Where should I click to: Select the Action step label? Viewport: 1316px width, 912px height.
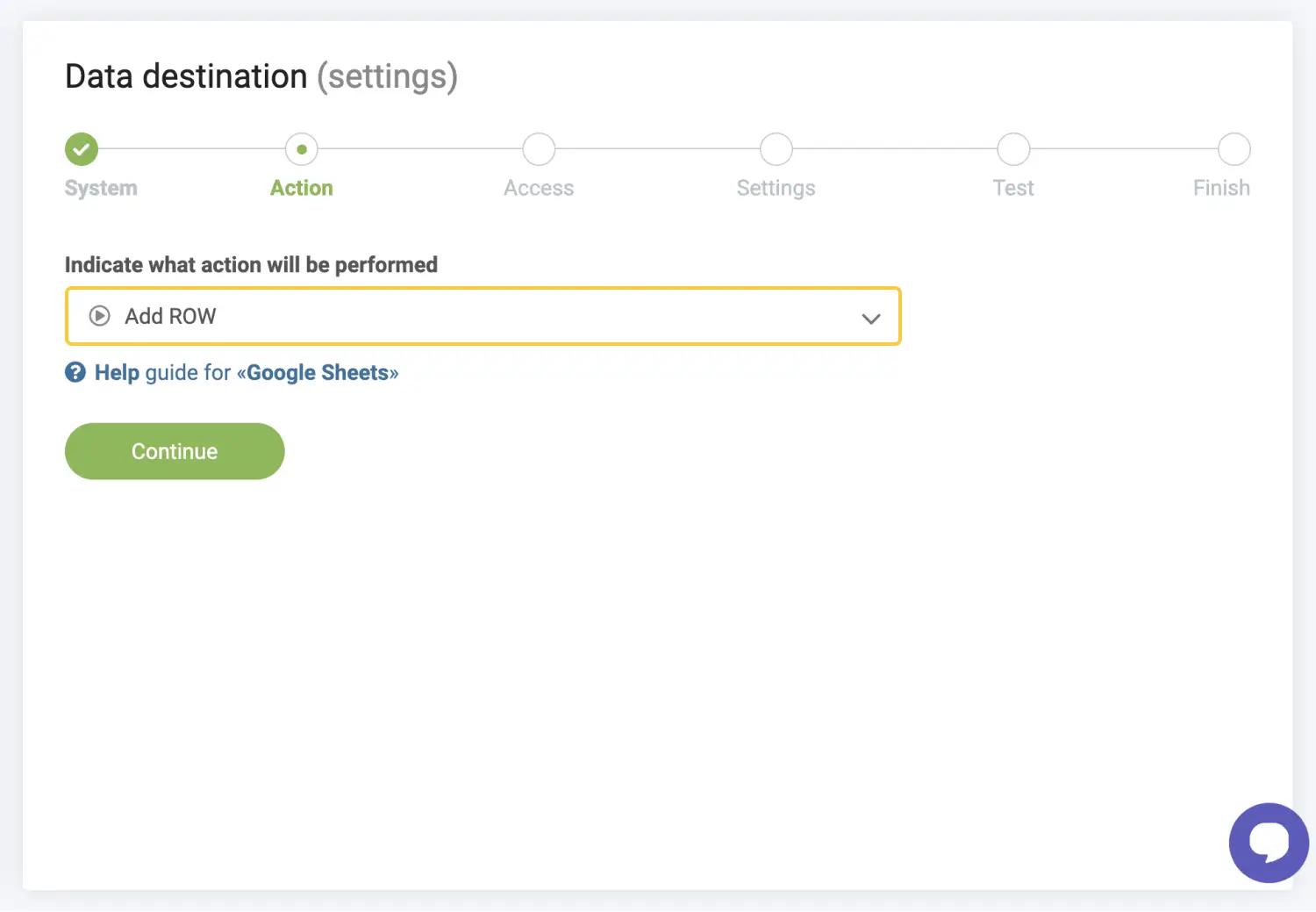click(302, 188)
